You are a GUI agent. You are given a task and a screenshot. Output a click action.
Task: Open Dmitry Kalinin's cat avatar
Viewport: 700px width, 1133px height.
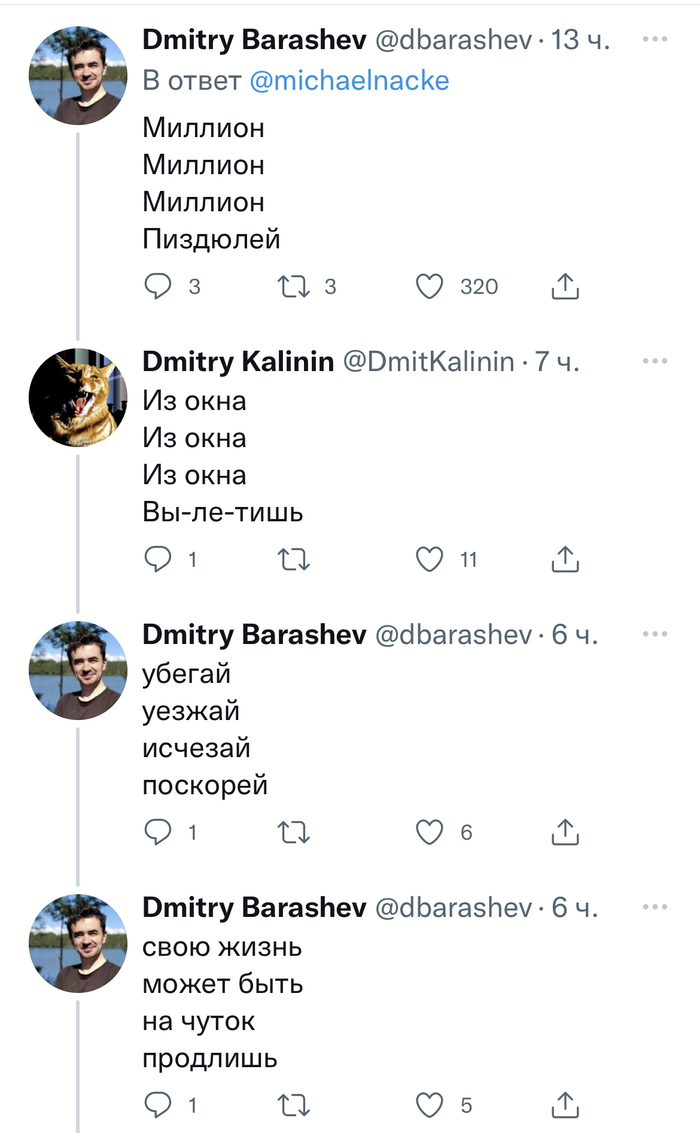tap(78, 397)
